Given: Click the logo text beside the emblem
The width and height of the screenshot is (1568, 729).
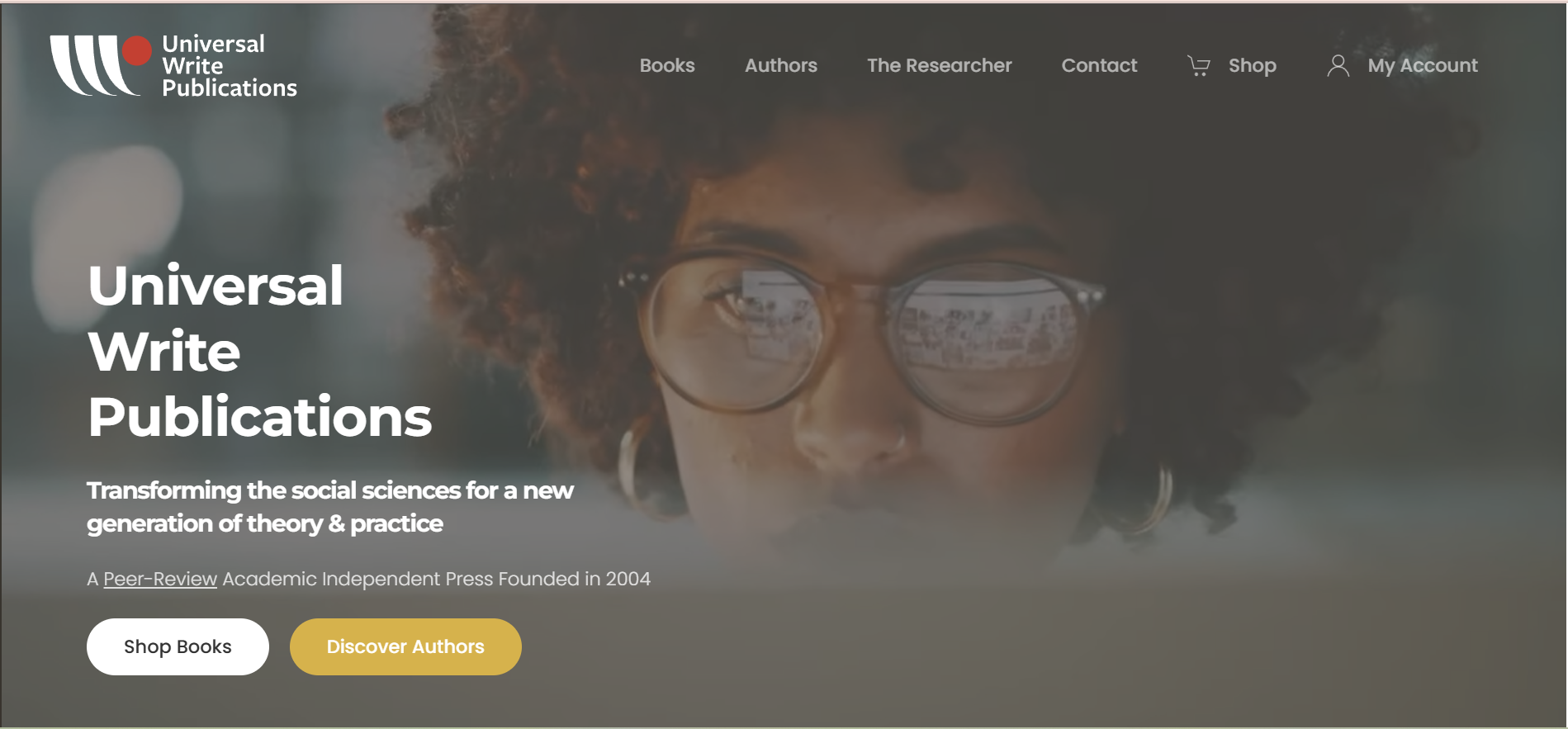Looking at the screenshot, I should (x=229, y=66).
